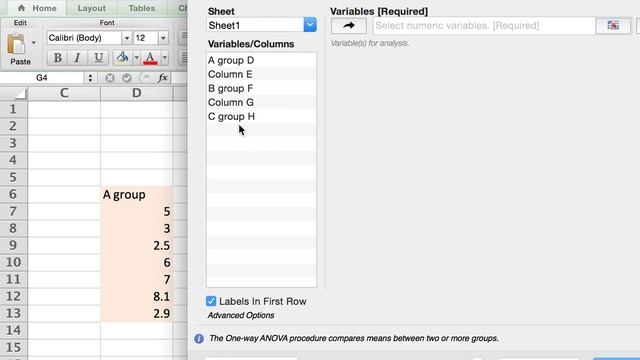This screenshot has height=360, width=640.
Task: Uncheck Labels In First Row
Action: click(x=211, y=301)
